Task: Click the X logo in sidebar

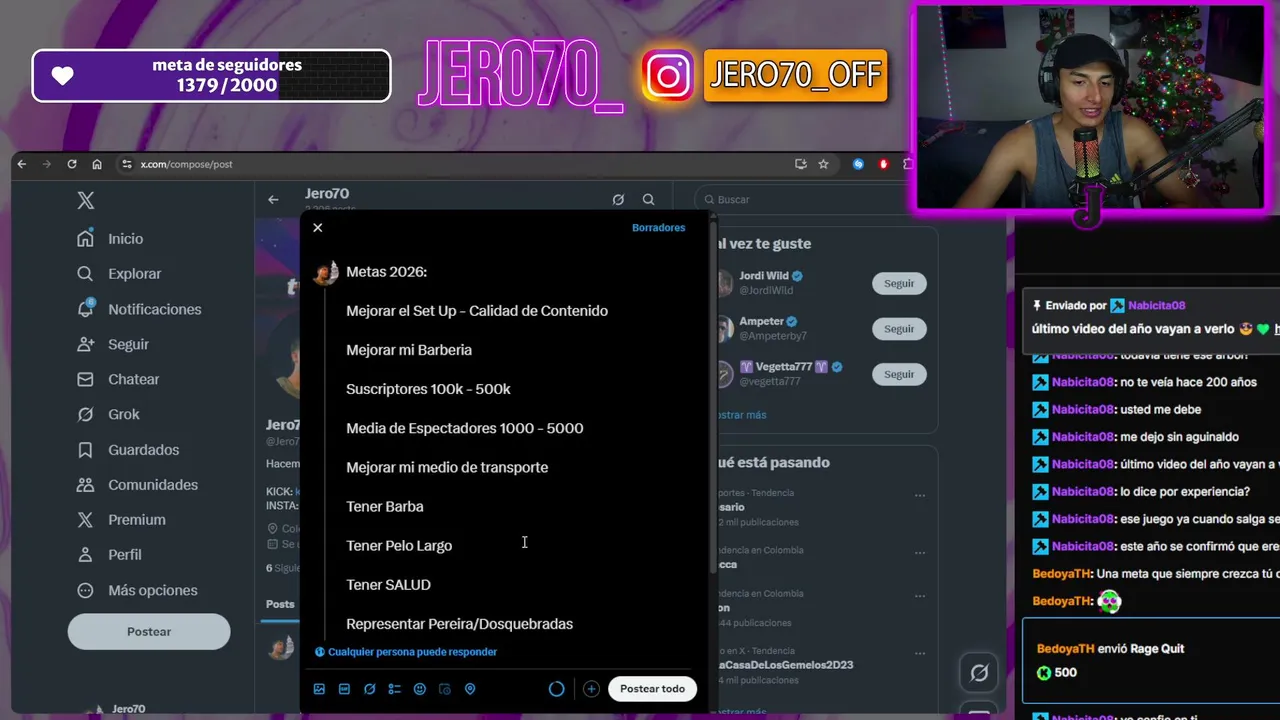Action: pyautogui.click(x=86, y=200)
